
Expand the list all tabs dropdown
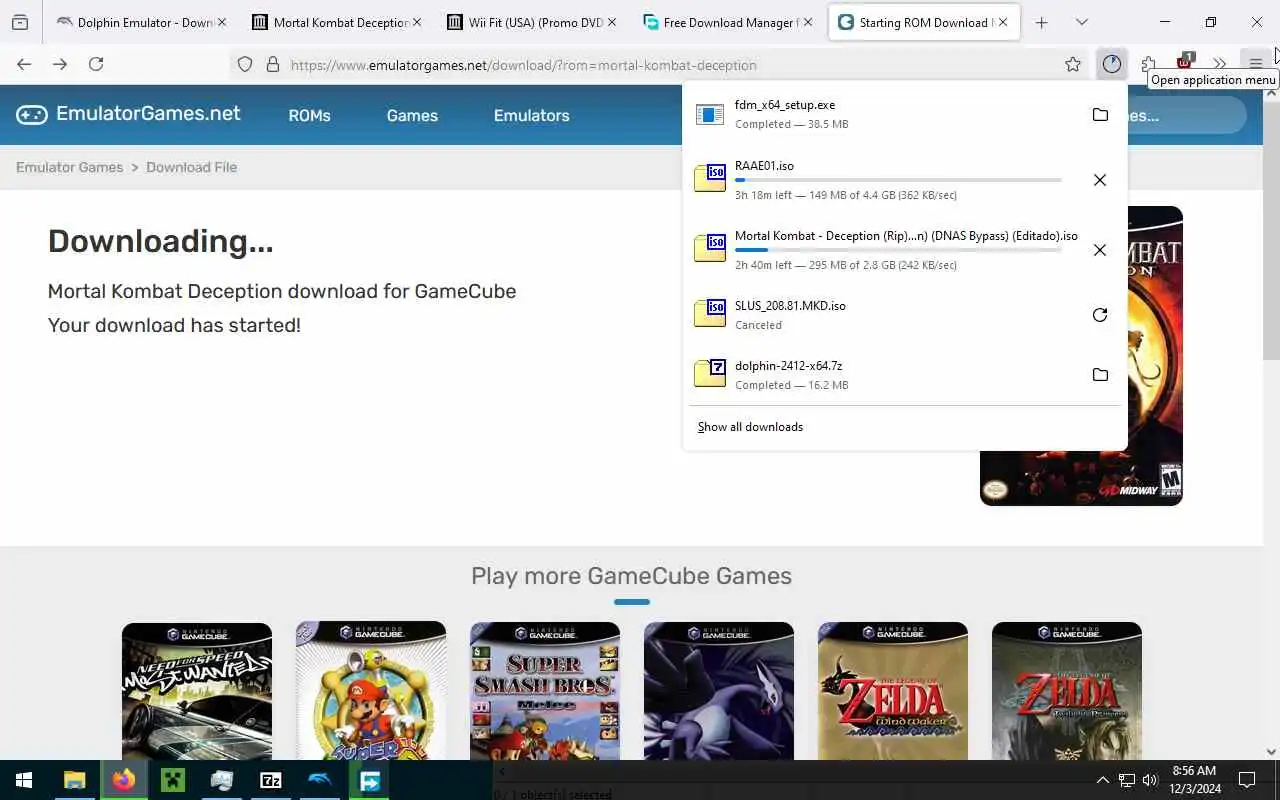pos(1082,22)
